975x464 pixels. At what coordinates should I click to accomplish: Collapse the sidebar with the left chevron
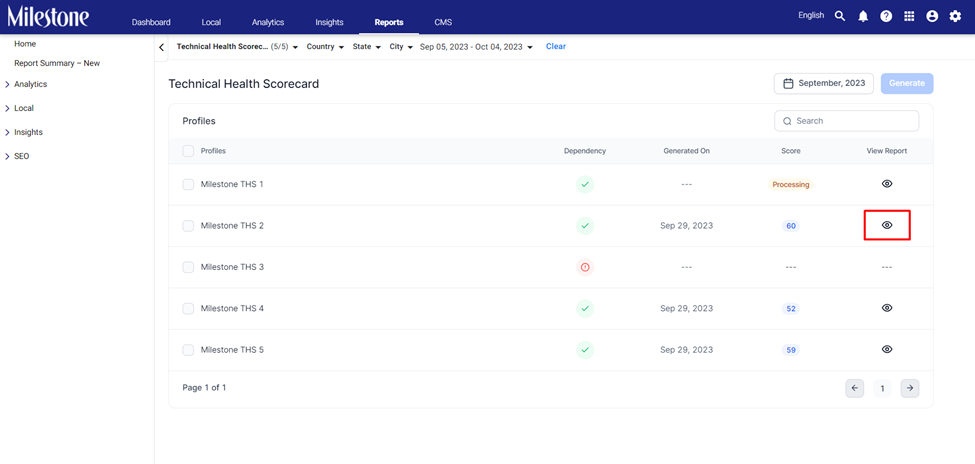161,47
